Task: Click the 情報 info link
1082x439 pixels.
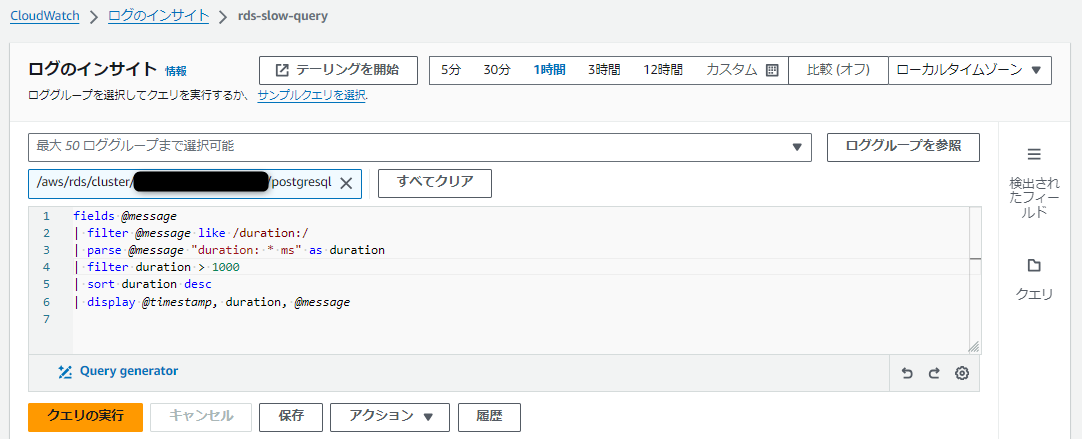Action: [x=175, y=70]
